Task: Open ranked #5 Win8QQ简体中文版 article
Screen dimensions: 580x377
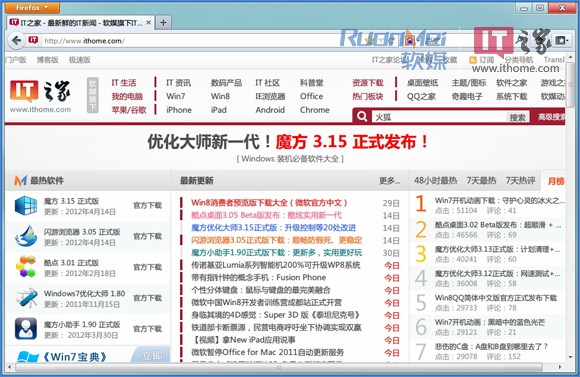Action: tap(496, 298)
